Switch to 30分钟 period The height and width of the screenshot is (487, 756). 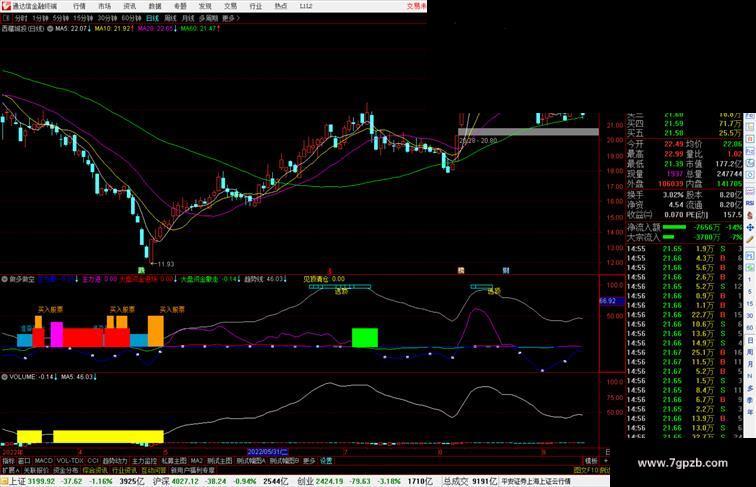point(107,18)
